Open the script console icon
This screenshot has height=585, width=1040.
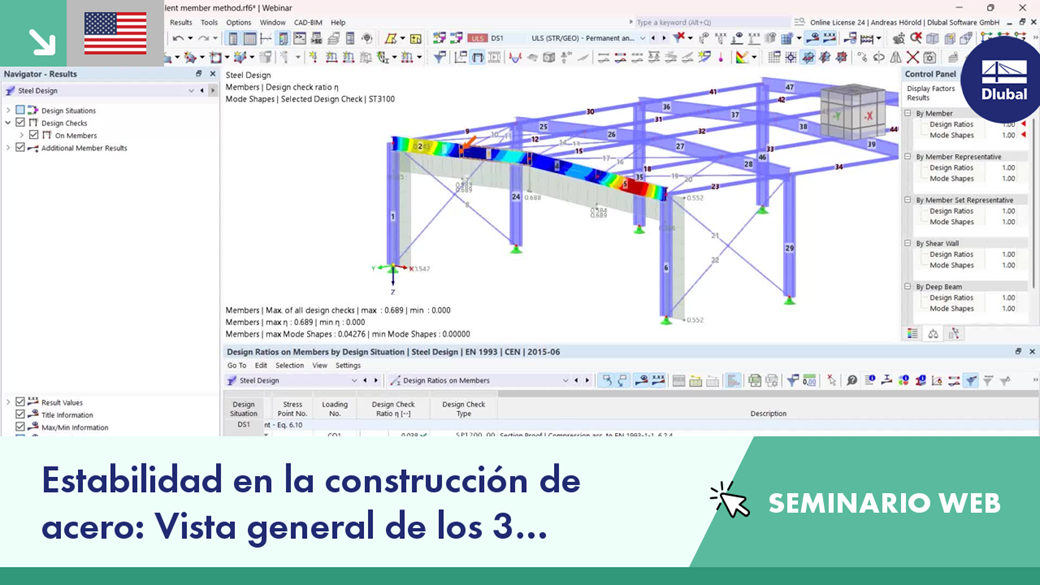300,38
